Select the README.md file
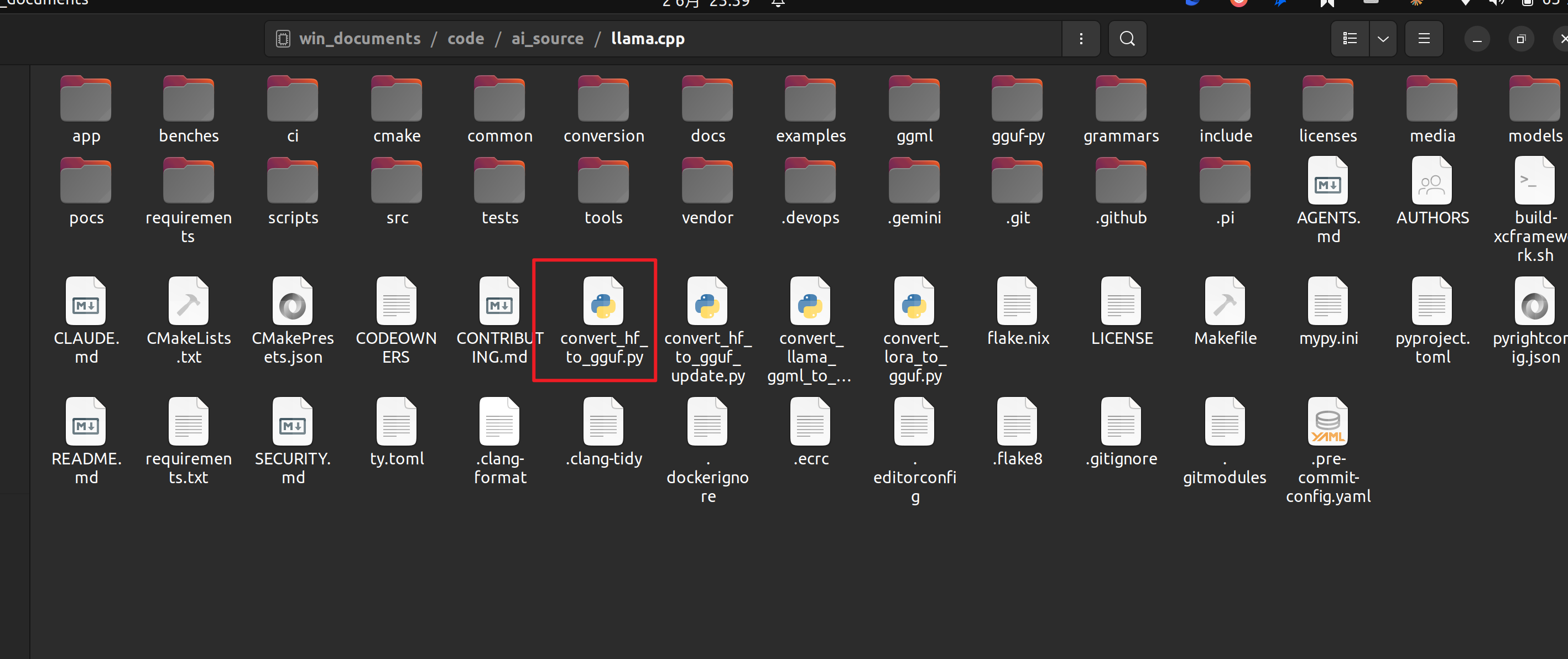Screen dimensions: 1568x659 click(86, 441)
